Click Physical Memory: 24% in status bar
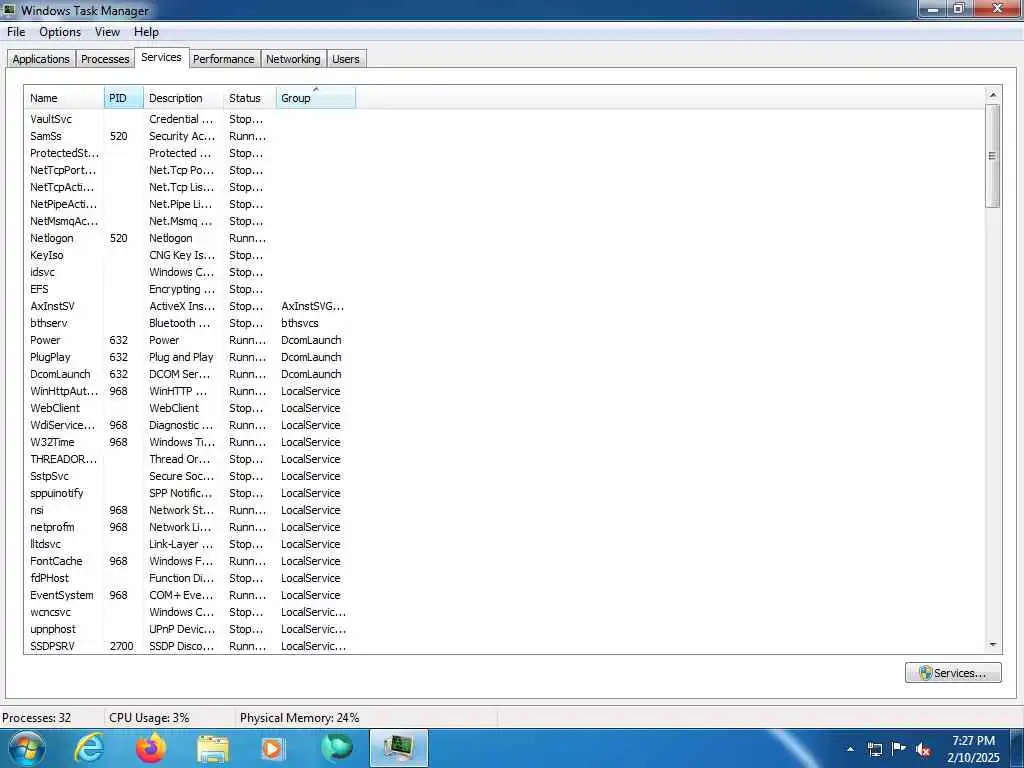This screenshot has height=768, width=1024. tap(299, 718)
